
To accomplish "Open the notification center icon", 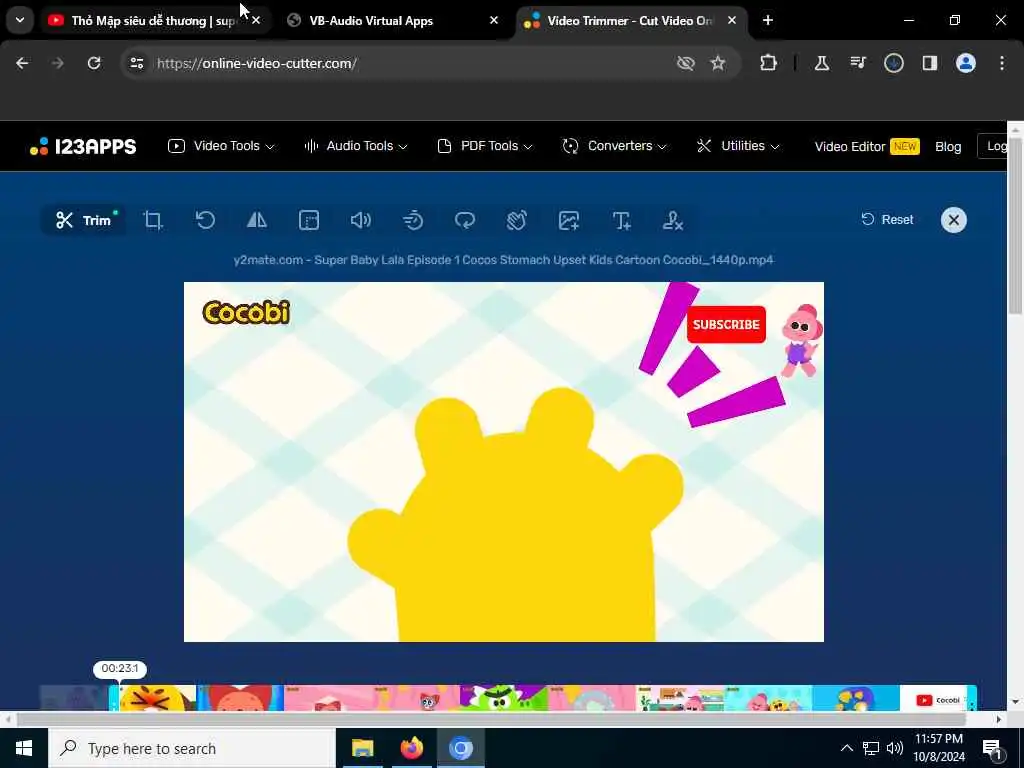I will tap(993, 748).
